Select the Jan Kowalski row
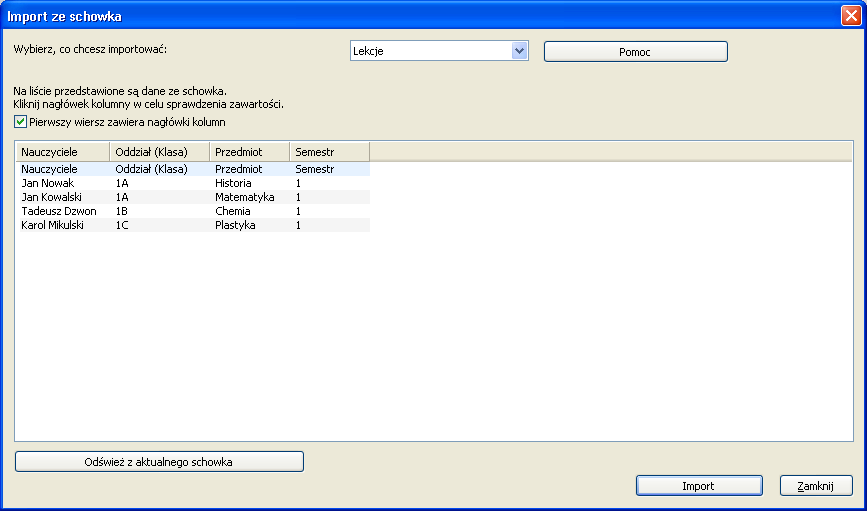Screen dimensions: 867x511 click(x=54, y=198)
